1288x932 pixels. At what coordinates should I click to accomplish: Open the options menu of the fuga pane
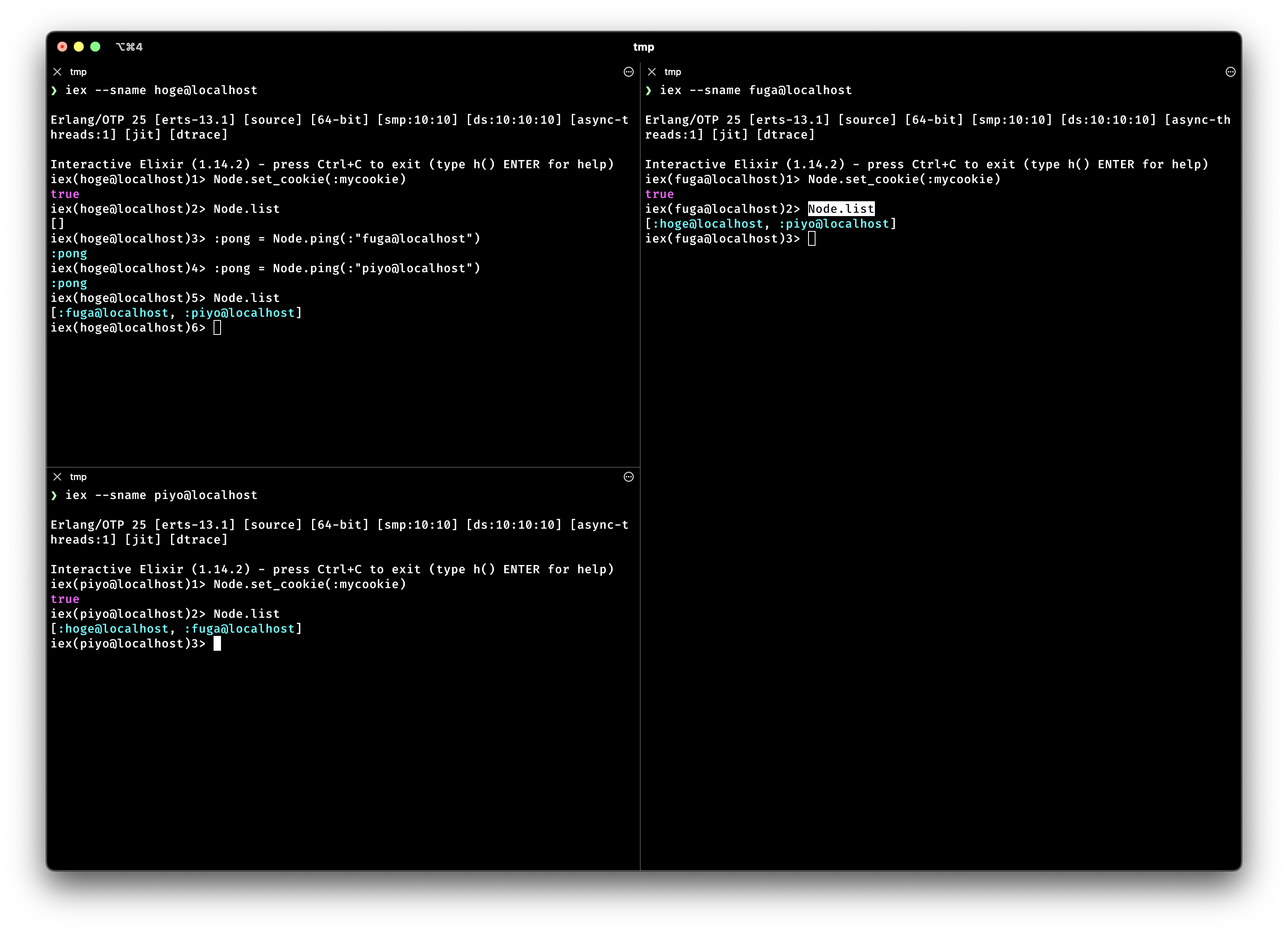(1231, 72)
